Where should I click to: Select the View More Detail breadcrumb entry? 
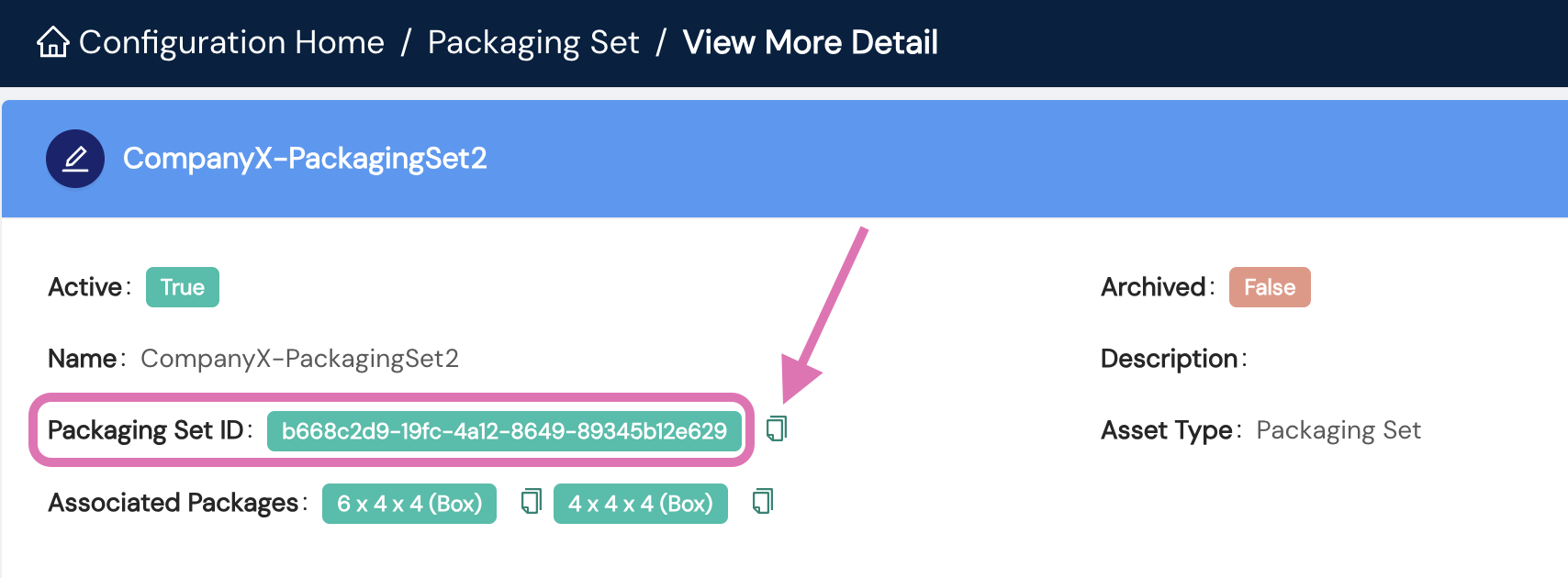(809, 42)
